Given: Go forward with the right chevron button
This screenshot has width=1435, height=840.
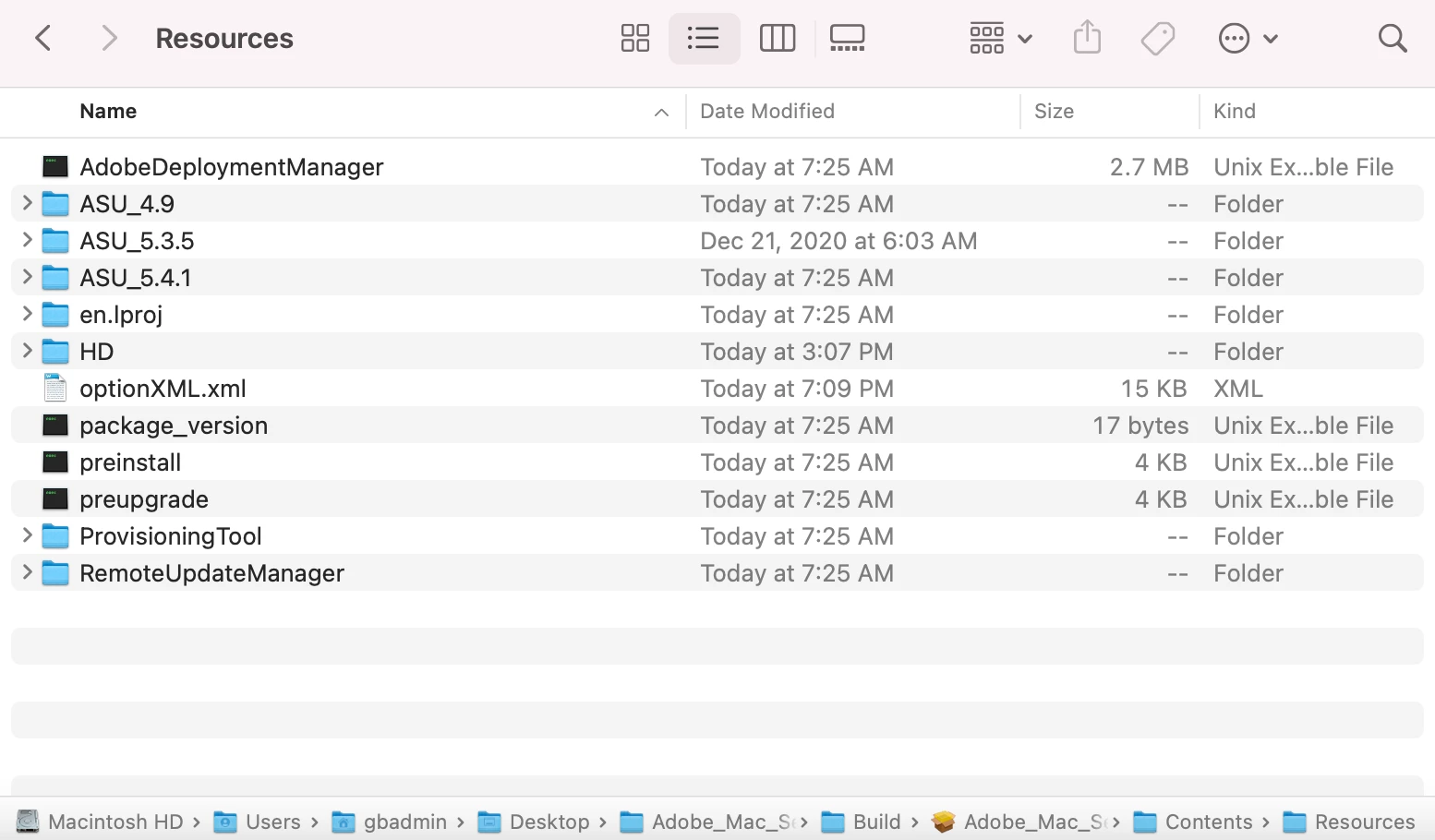Looking at the screenshot, I should [x=109, y=38].
